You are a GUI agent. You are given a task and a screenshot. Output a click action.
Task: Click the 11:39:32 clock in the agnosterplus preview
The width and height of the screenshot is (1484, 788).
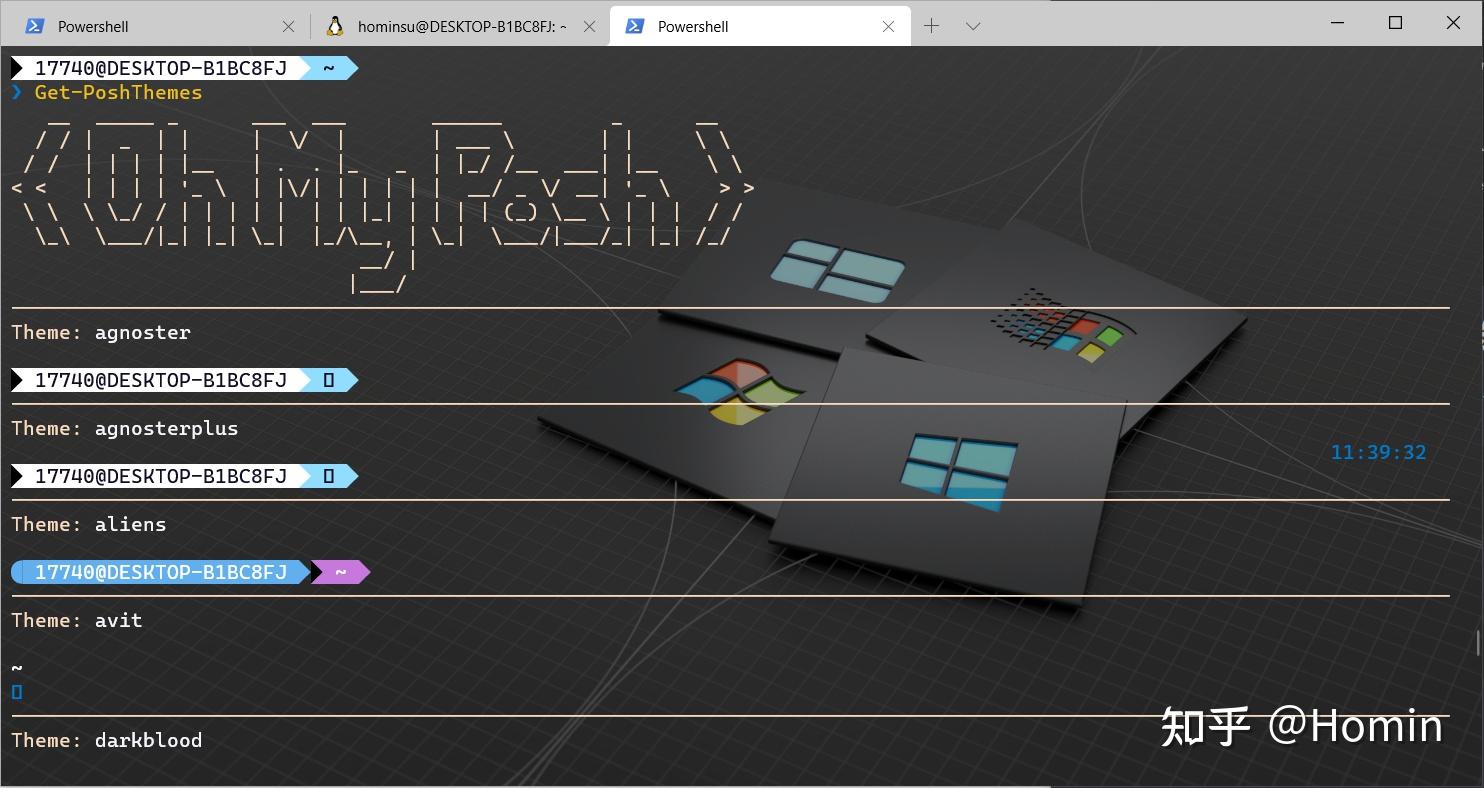click(x=1378, y=452)
